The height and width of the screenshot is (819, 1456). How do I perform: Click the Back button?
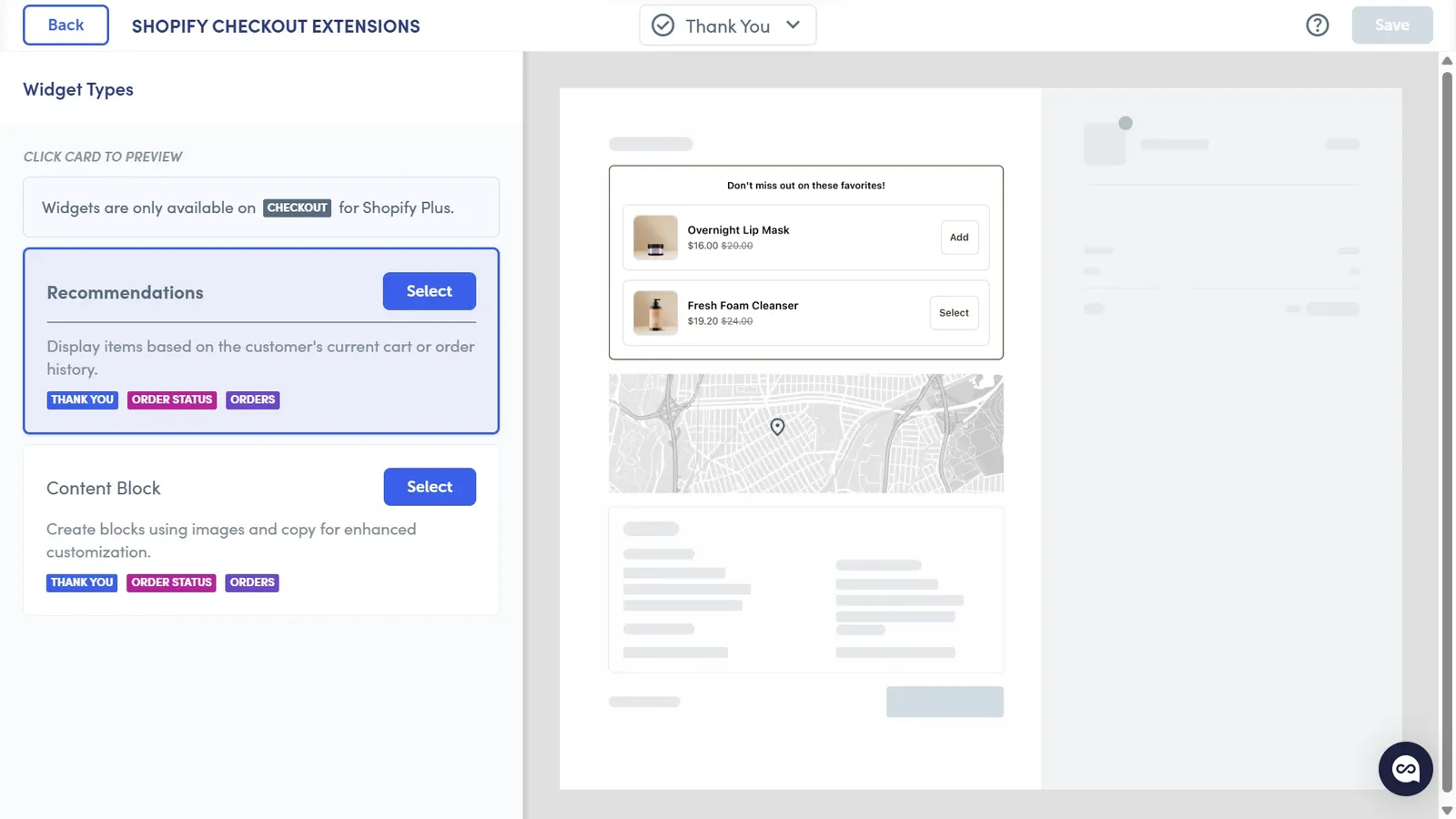click(66, 25)
